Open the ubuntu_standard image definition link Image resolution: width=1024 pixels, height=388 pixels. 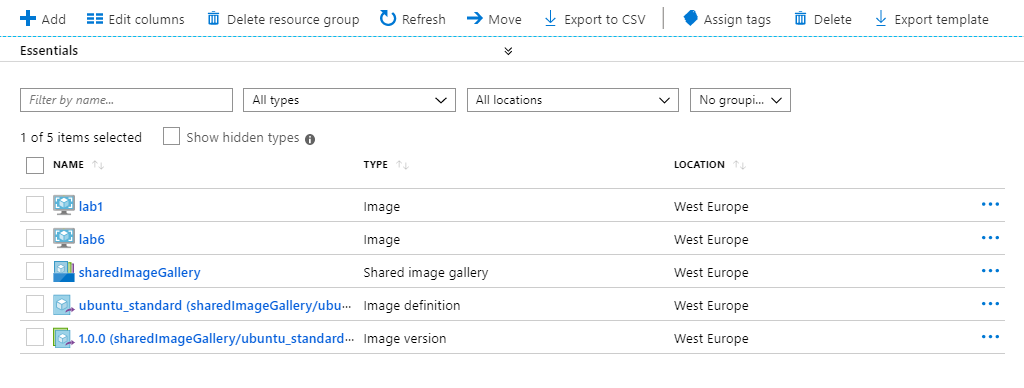(216, 306)
